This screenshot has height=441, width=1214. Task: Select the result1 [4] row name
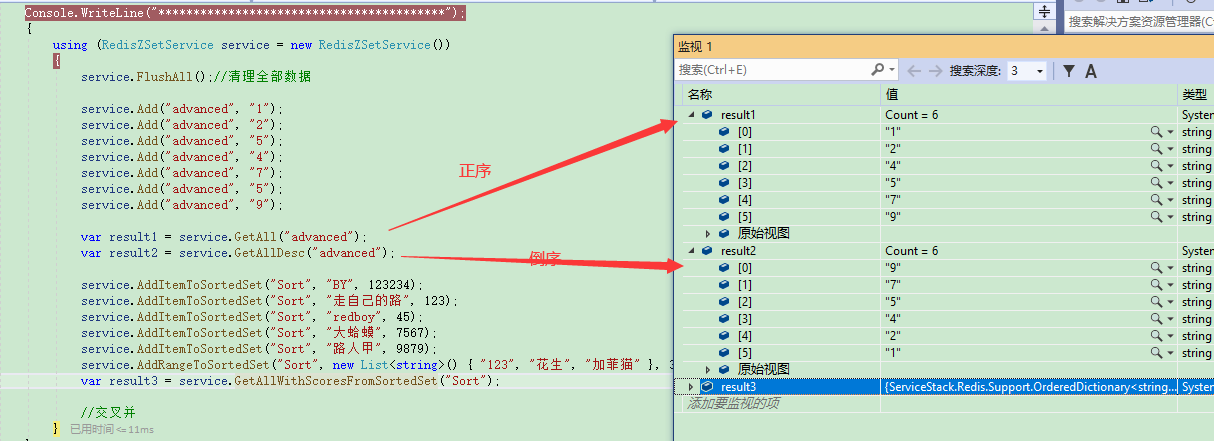point(744,200)
